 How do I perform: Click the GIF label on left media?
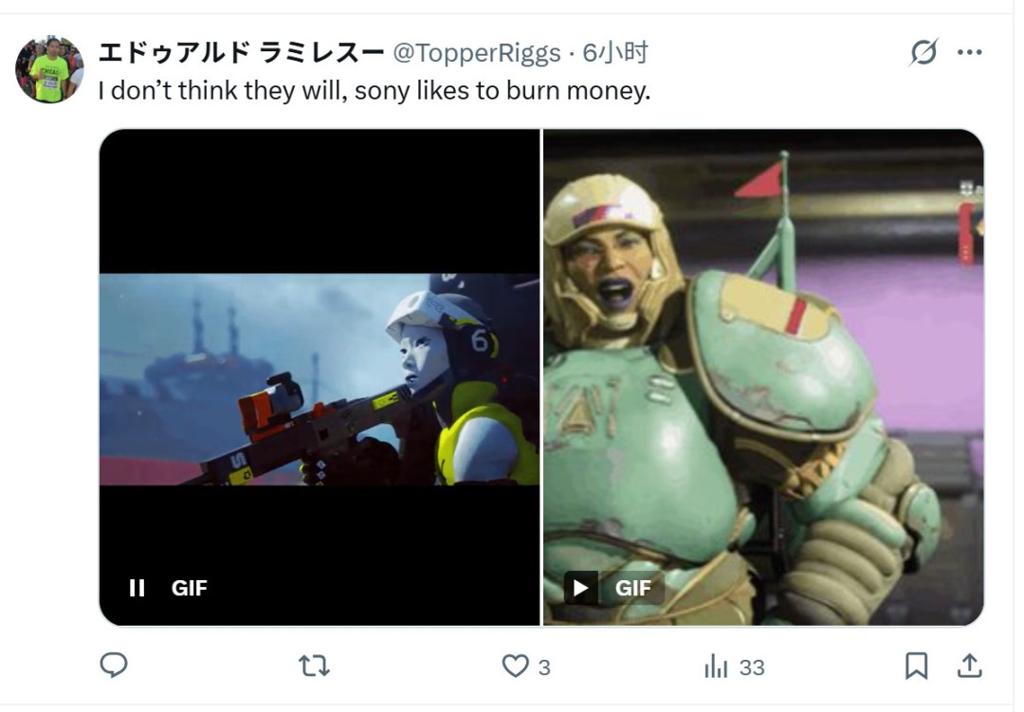tap(189, 588)
